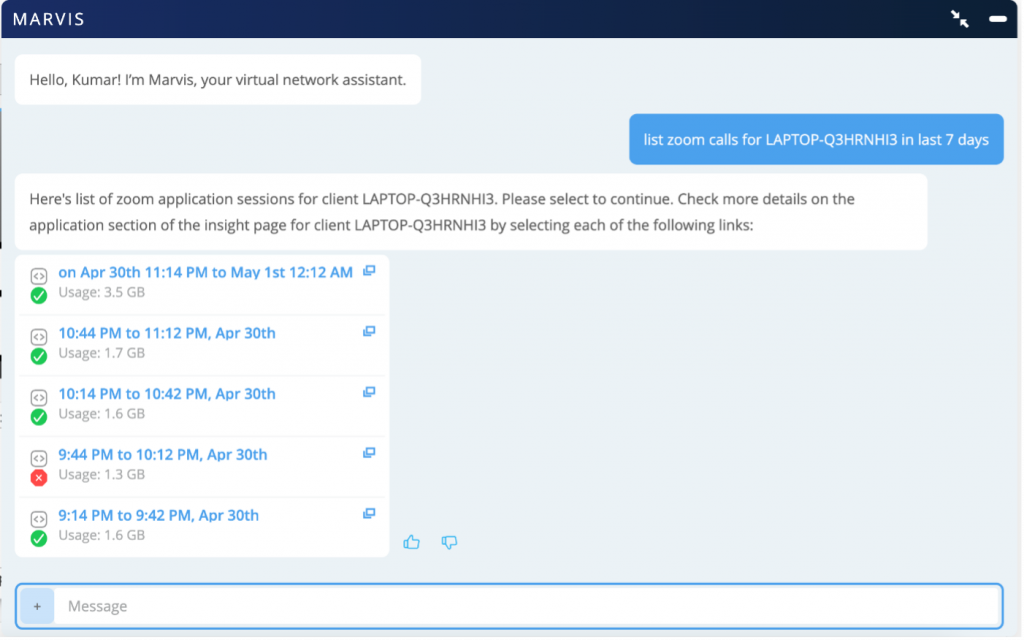Select the 9:14 PM to 9:42 PM session link
Viewport: 1024px width, 640px height.
(x=159, y=516)
